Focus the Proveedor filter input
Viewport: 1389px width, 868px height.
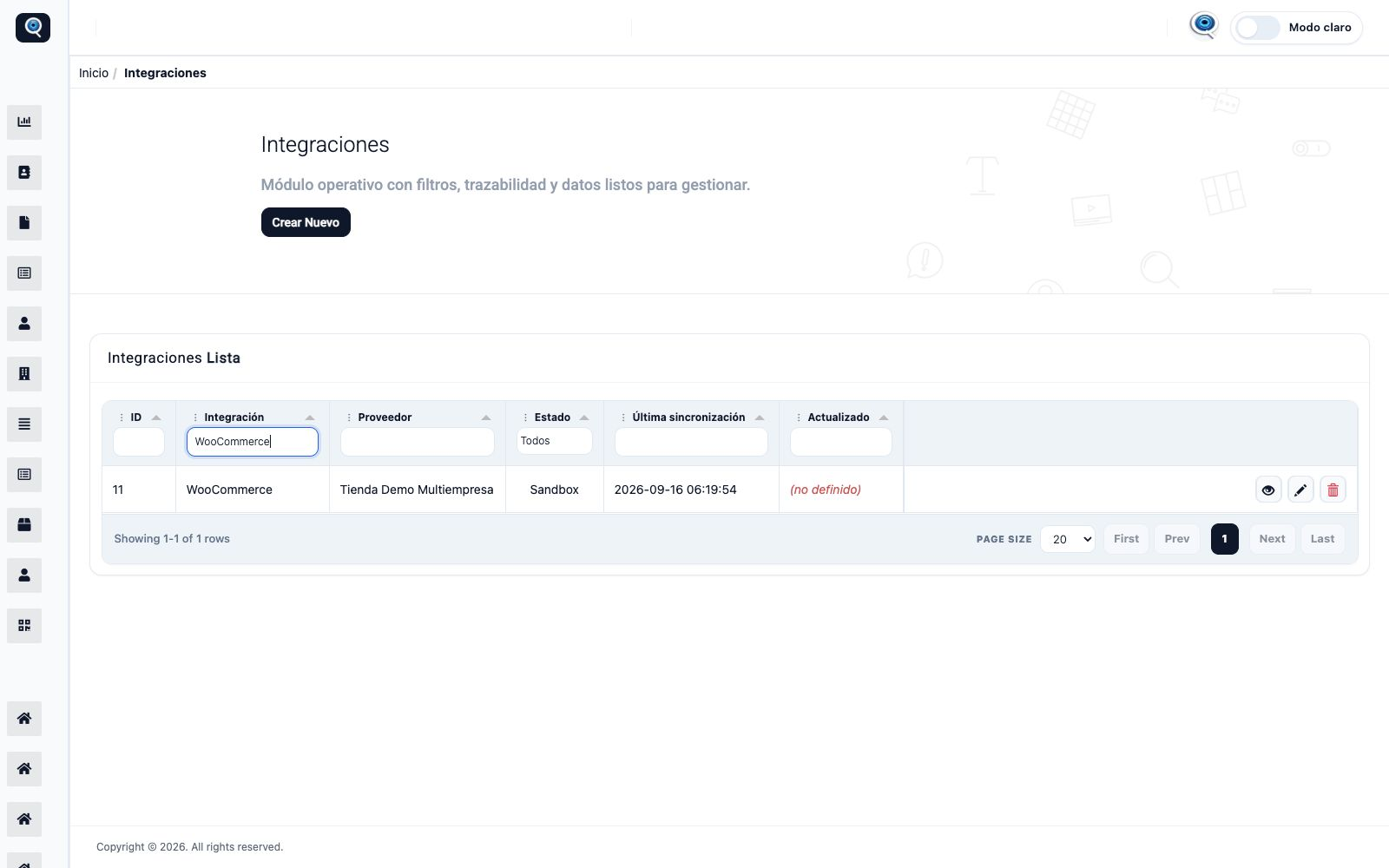[x=418, y=442]
